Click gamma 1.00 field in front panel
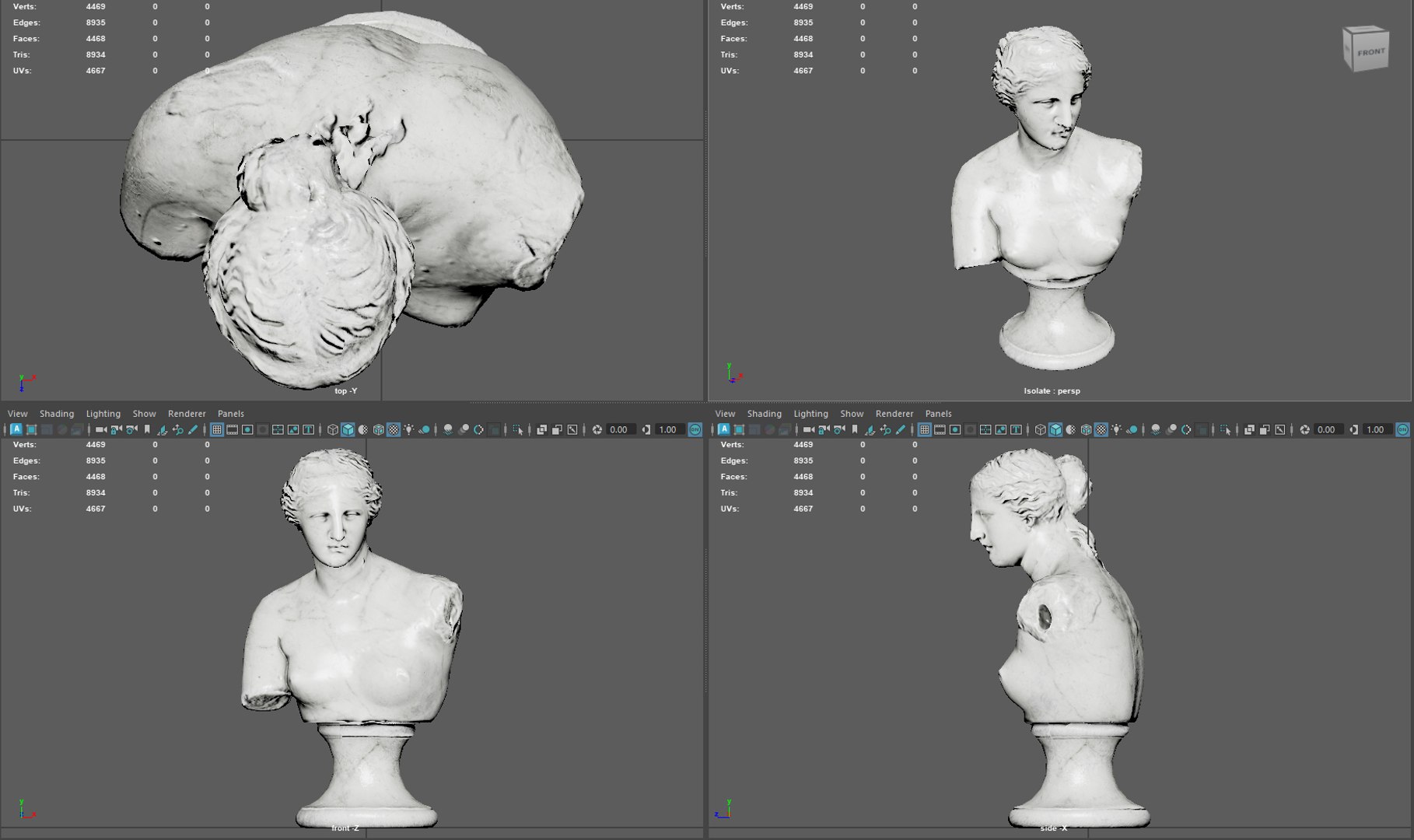Screen dimensions: 1414x840 [x=669, y=429]
